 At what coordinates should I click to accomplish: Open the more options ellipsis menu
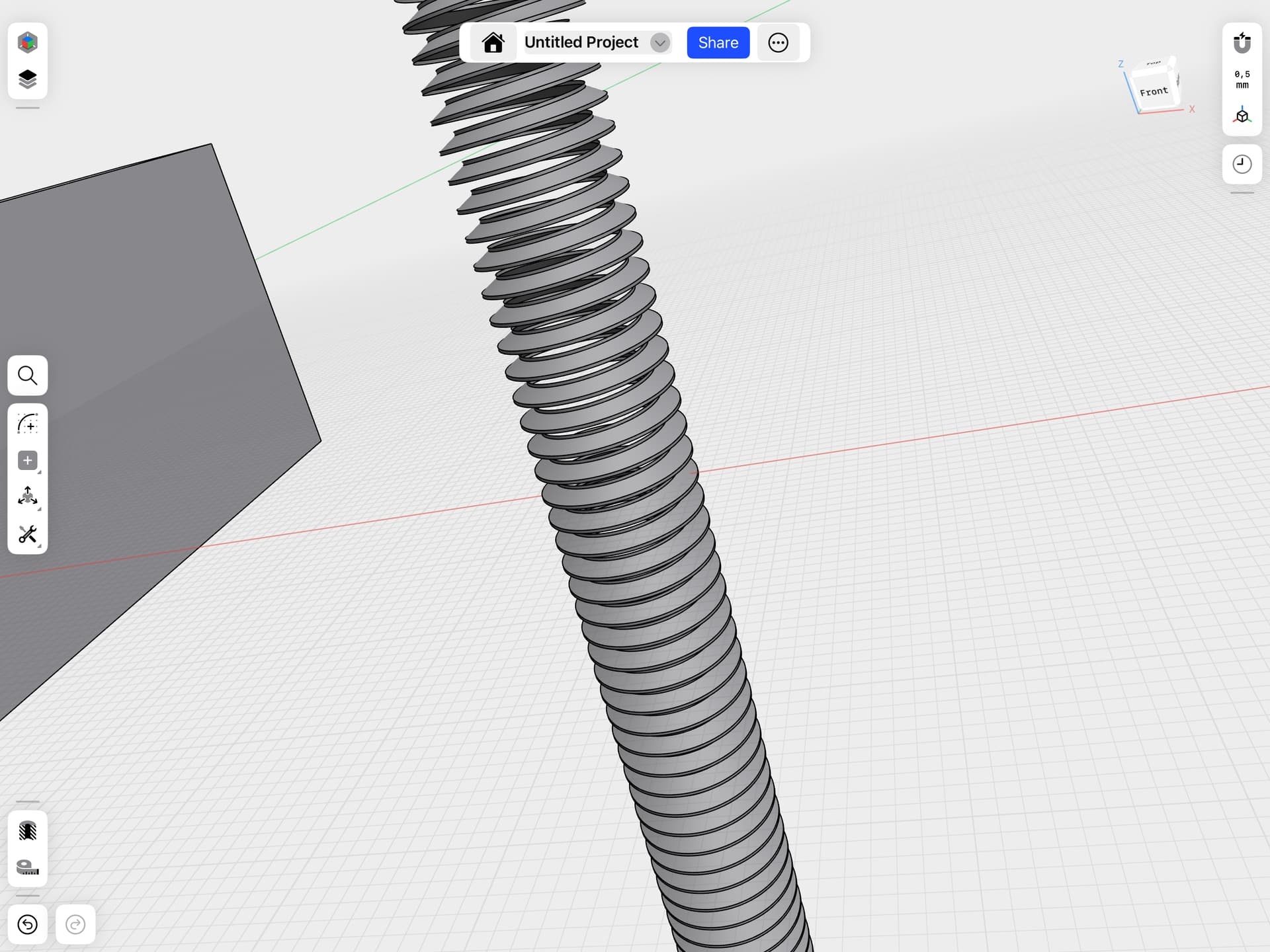click(x=778, y=42)
